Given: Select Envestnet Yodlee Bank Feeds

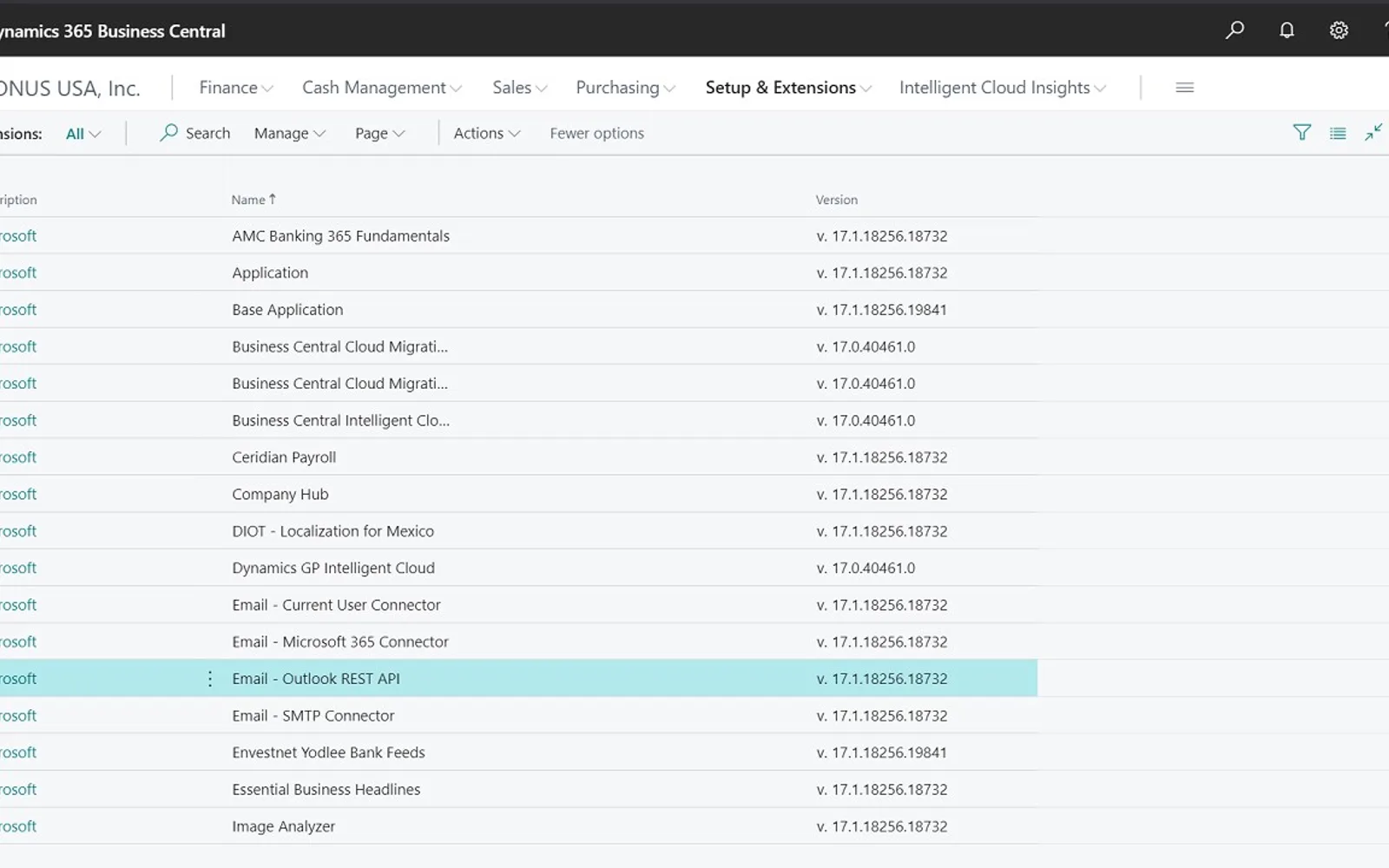Looking at the screenshot, I should coord(328,753).
